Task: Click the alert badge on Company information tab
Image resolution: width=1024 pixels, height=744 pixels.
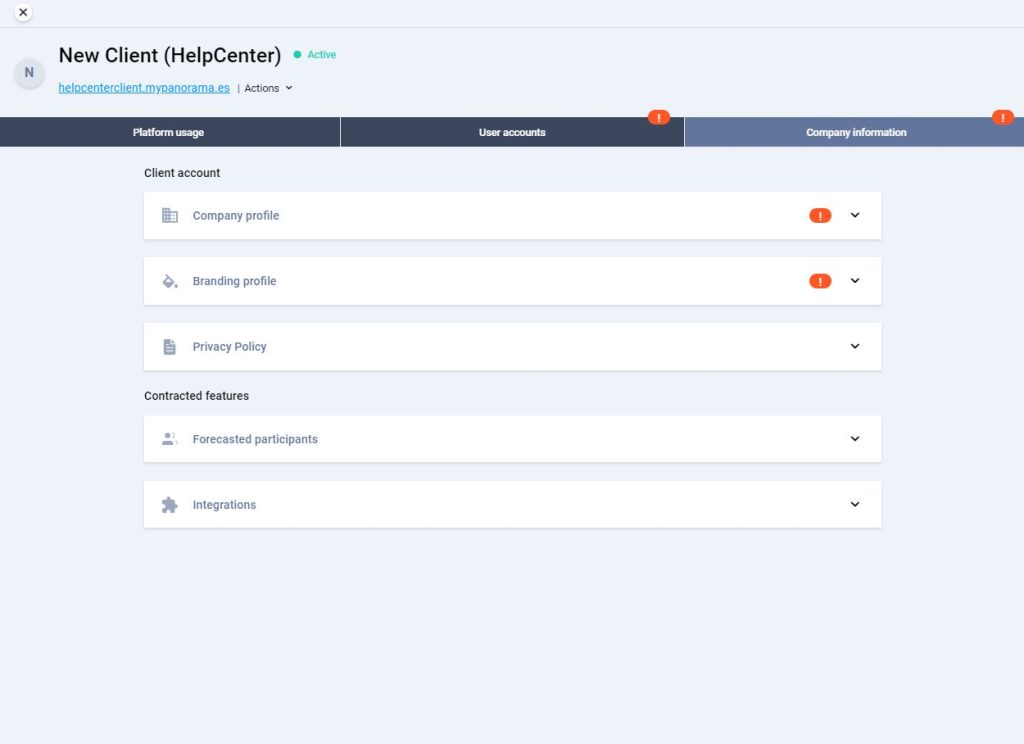Action: click(x=1003, y=118)
